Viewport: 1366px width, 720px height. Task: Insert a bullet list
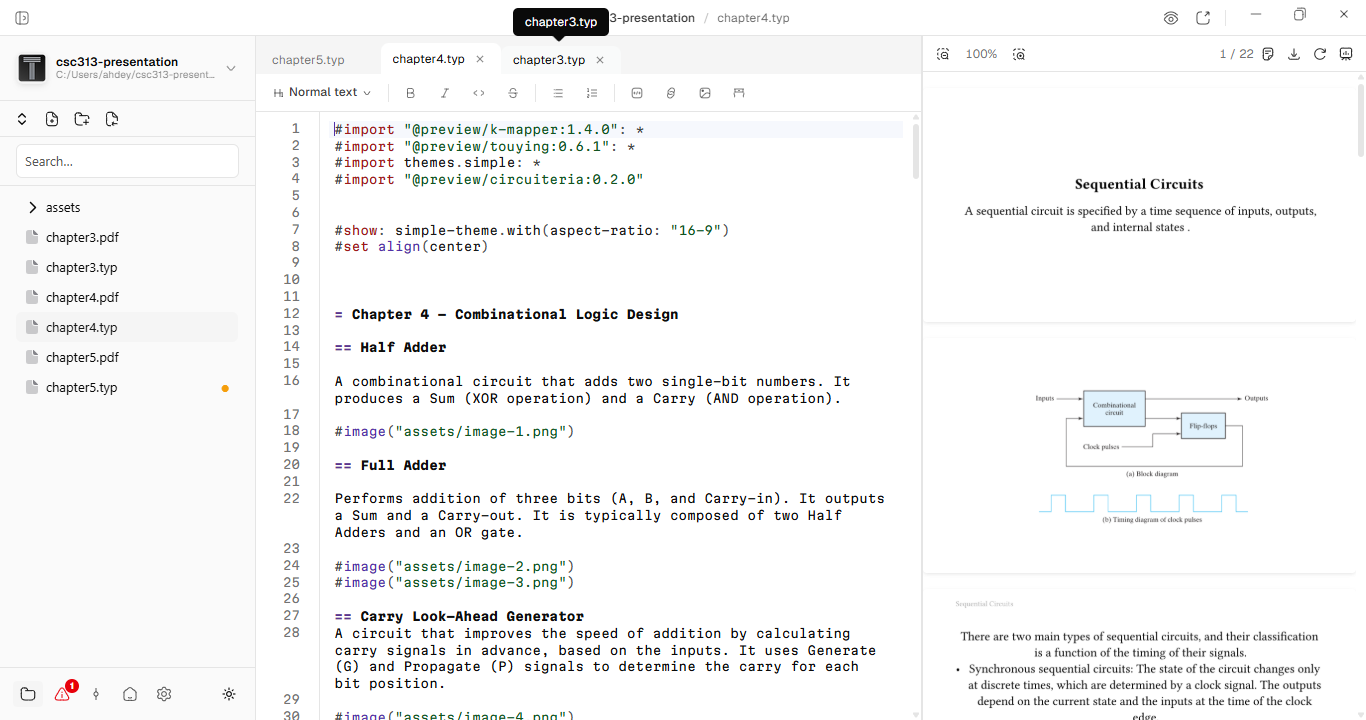[x=558, y=93]
